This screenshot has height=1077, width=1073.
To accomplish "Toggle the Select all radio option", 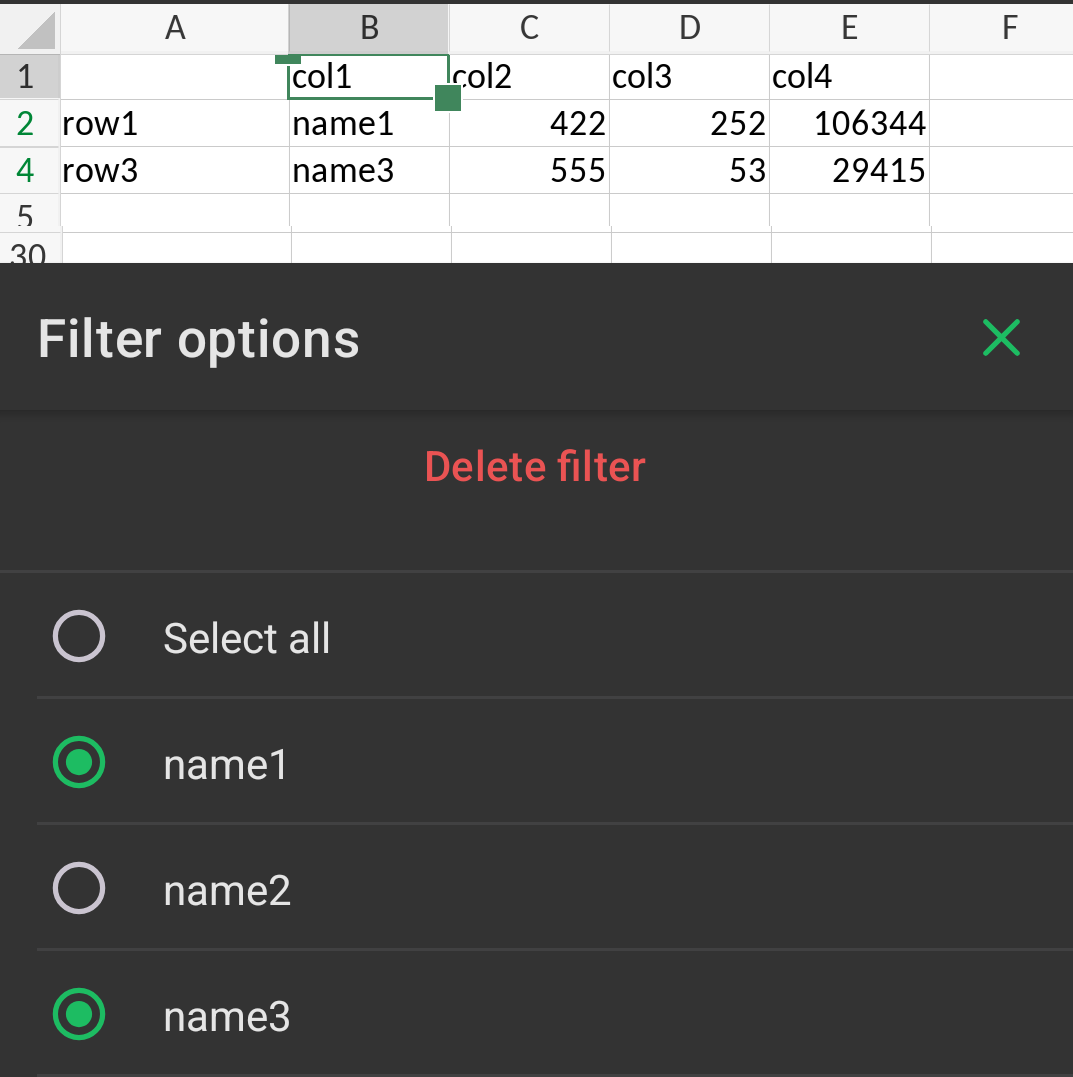I will tap(79, 637).
